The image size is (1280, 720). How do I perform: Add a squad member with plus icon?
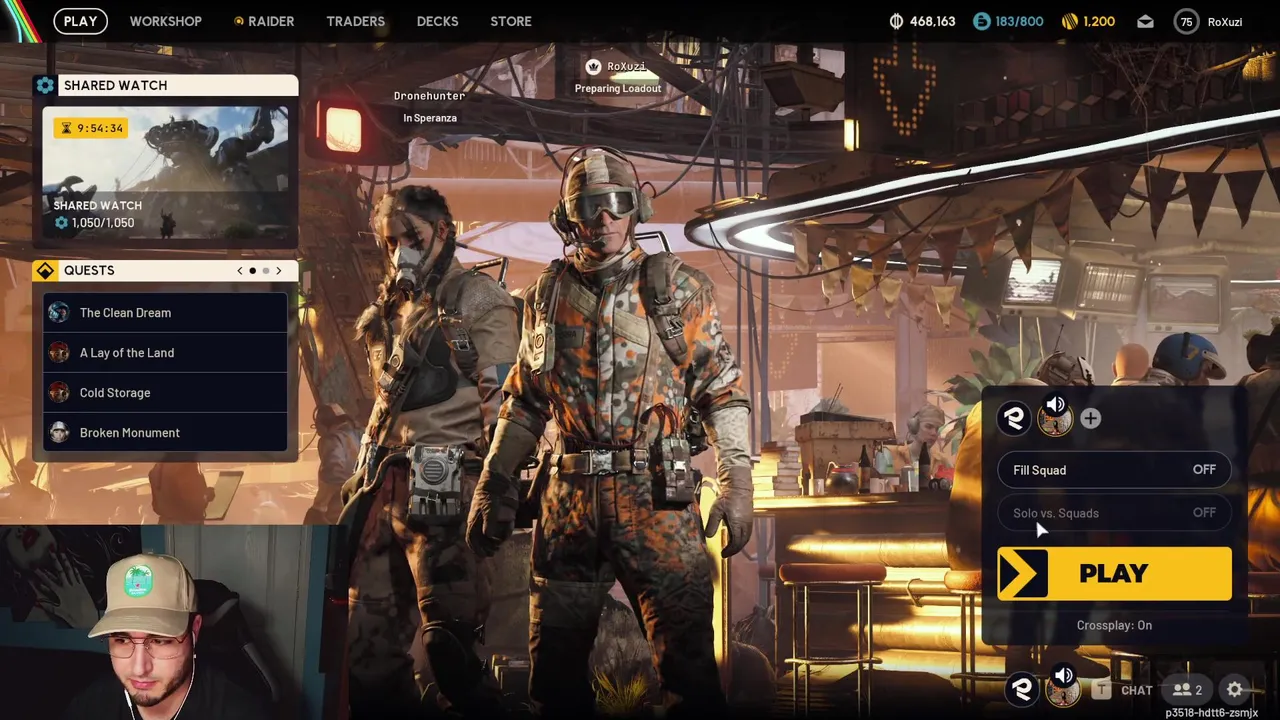tap(1090, 419)
